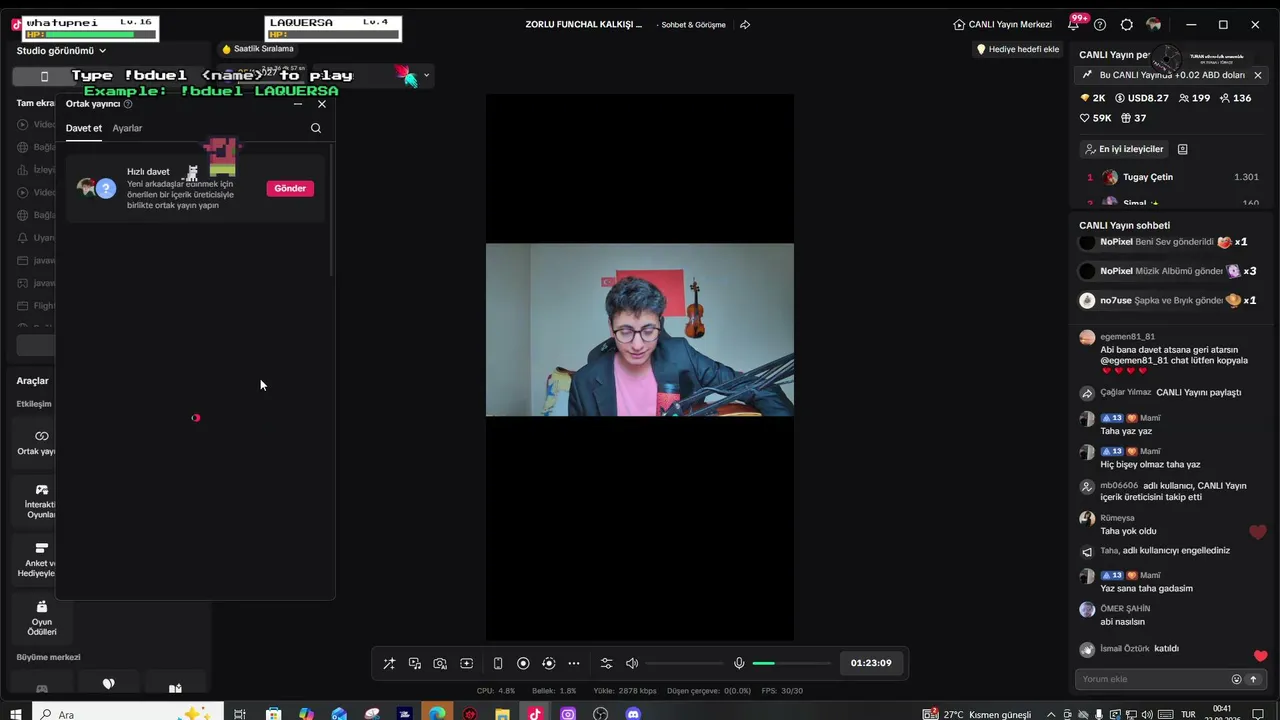Open the help question-mark icon
The height and width of the screenshot is (720, 1280).
coord(1100,24)
